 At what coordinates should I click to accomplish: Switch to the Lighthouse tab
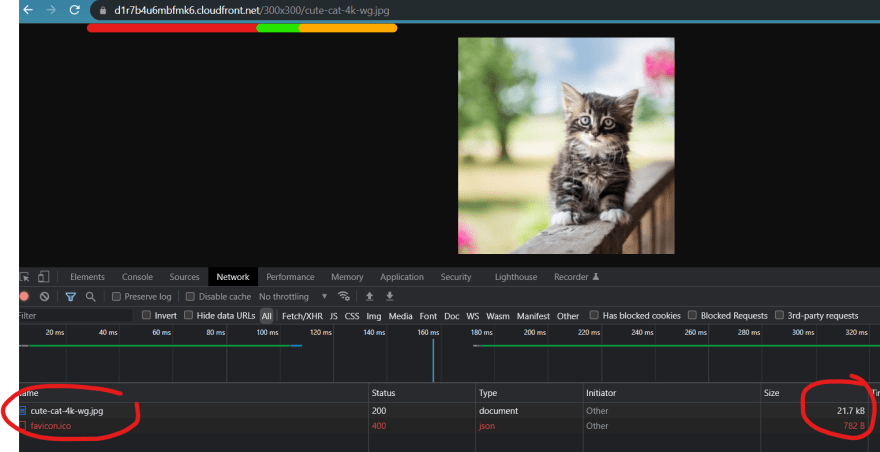tap(516, 277)
